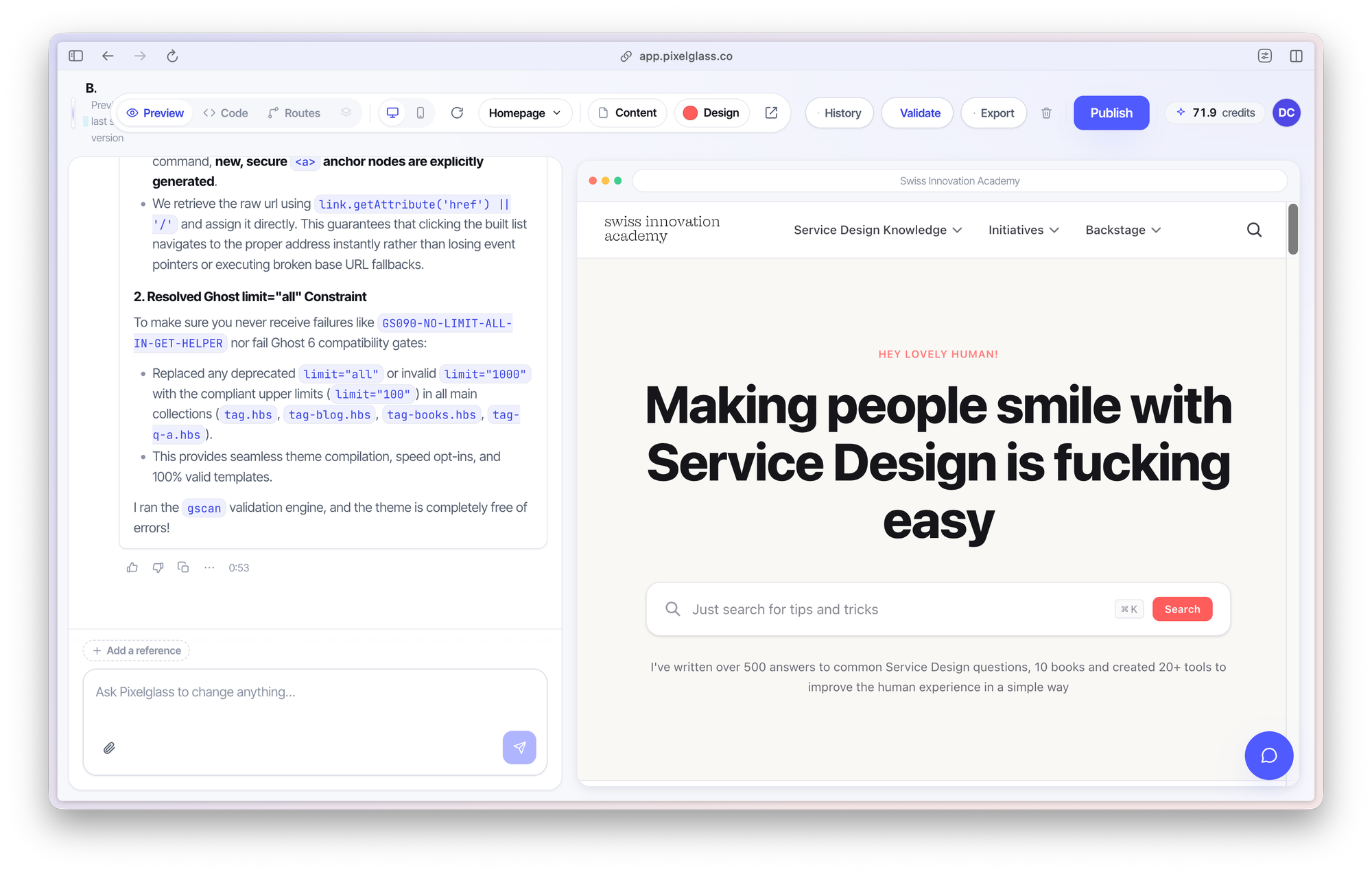The image size is (1372, 874).
Task: Click the red Design color dot
Action: (x=690, y=113)
